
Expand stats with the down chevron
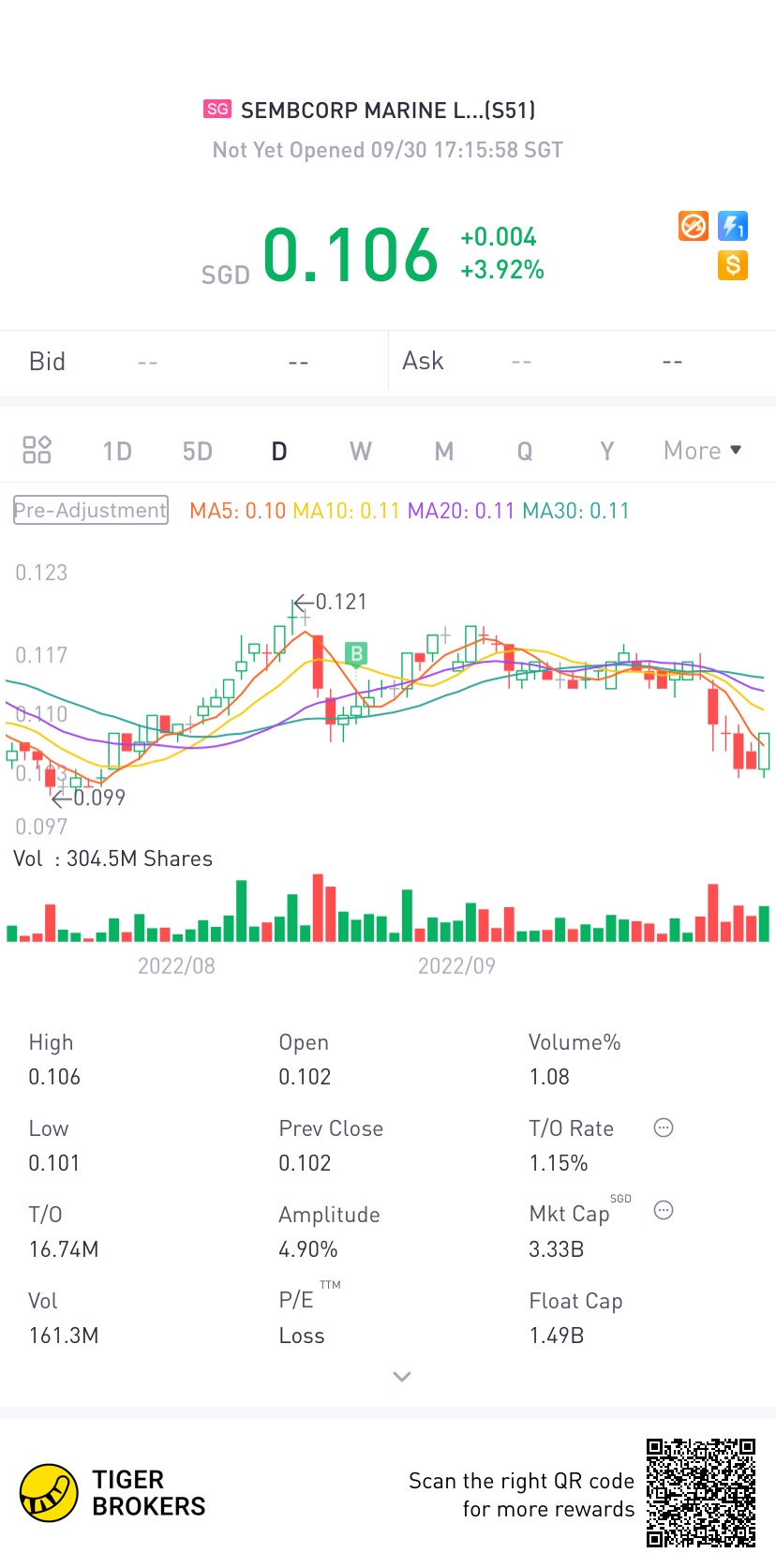point(402,1377)
